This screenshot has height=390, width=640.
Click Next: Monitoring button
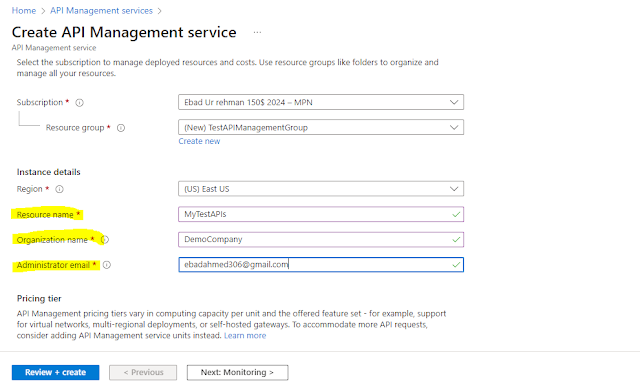238,372
